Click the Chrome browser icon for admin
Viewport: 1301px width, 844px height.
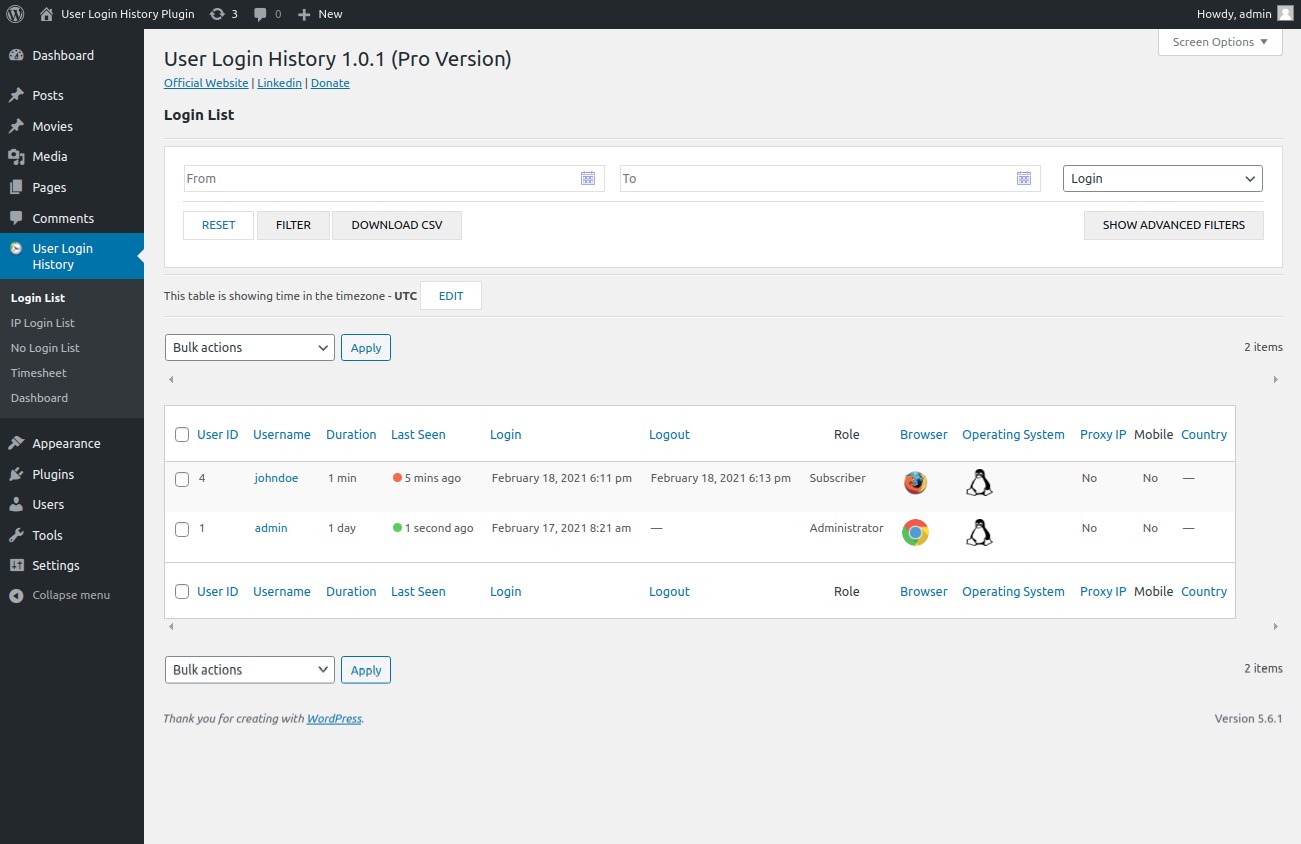(915, 533)
